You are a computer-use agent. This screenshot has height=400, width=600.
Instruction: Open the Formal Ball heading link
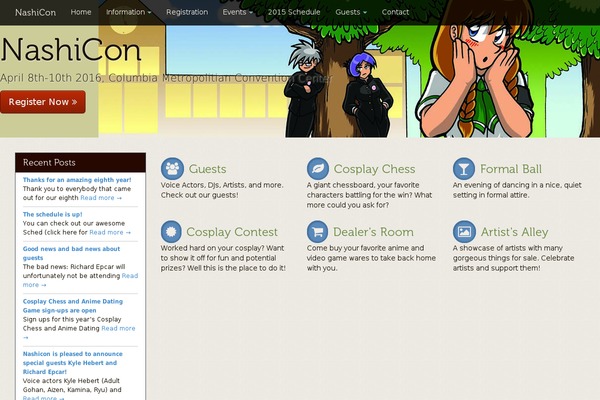click(x=511, y=169)
